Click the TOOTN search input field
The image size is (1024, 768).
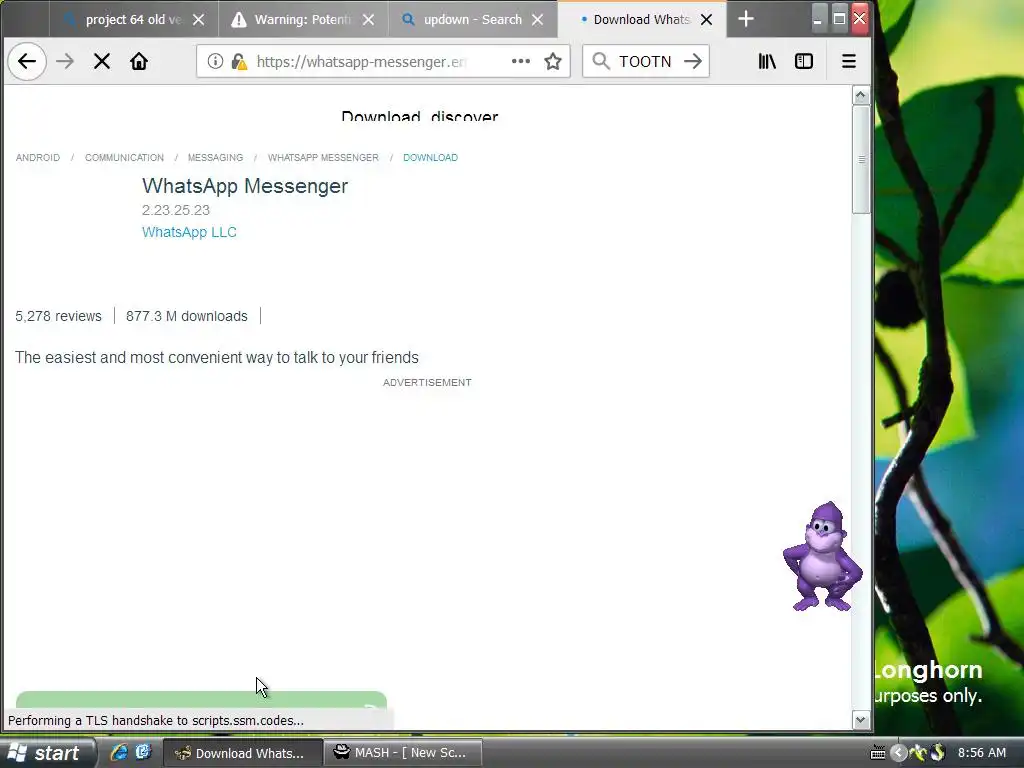[647, 61]
